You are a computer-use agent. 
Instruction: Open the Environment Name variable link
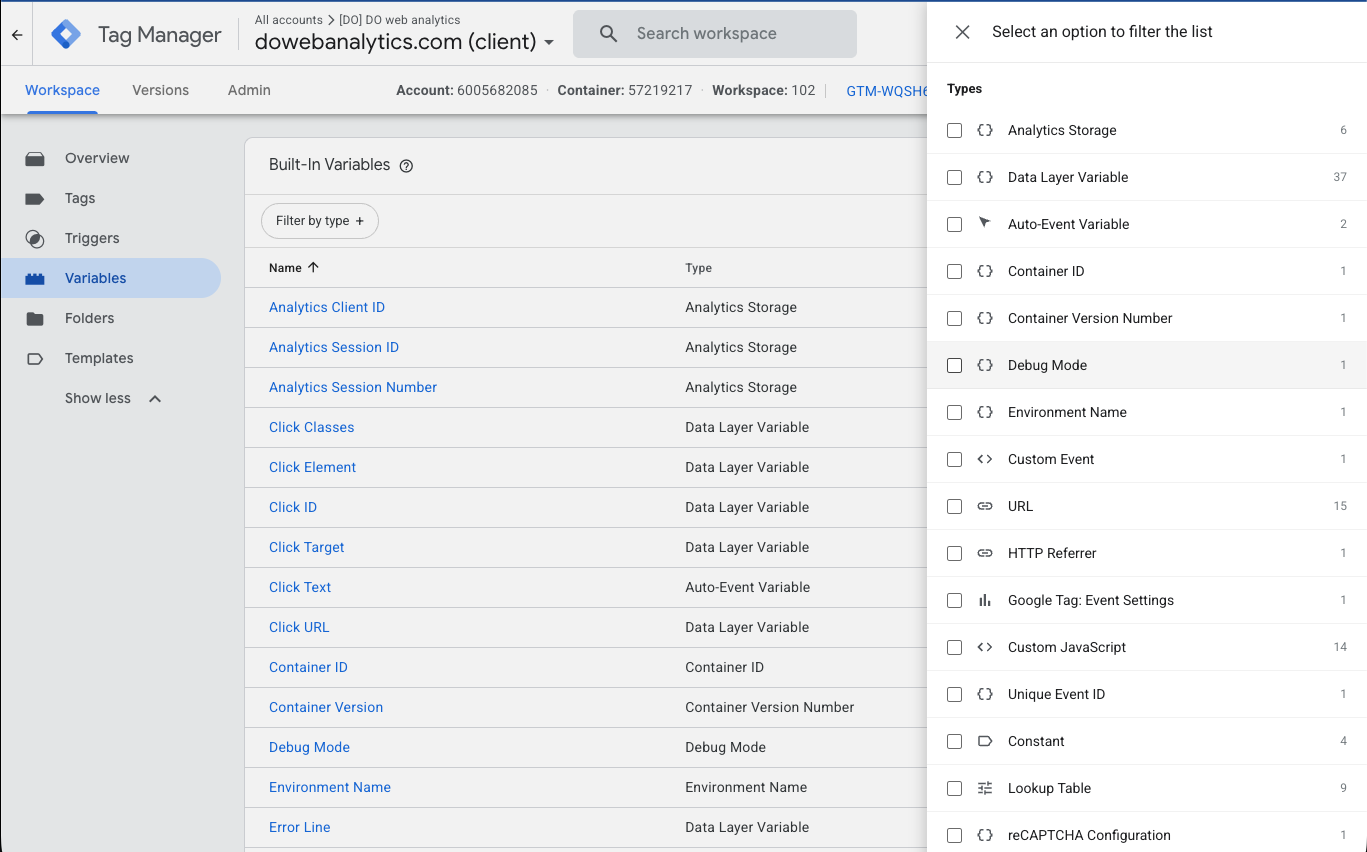click(x=330, y=787)
